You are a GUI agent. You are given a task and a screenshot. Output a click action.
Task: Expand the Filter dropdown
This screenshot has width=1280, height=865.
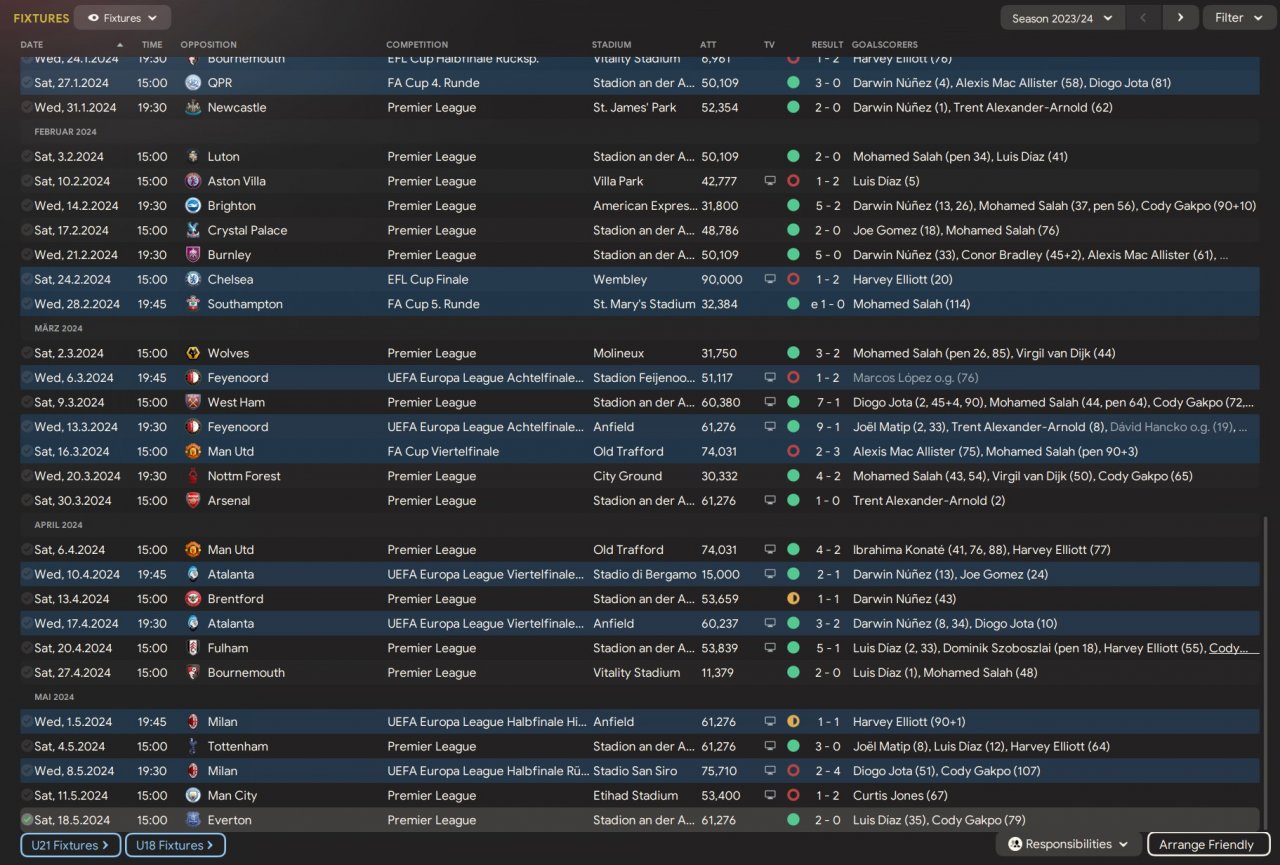[x=1238, y=18]
